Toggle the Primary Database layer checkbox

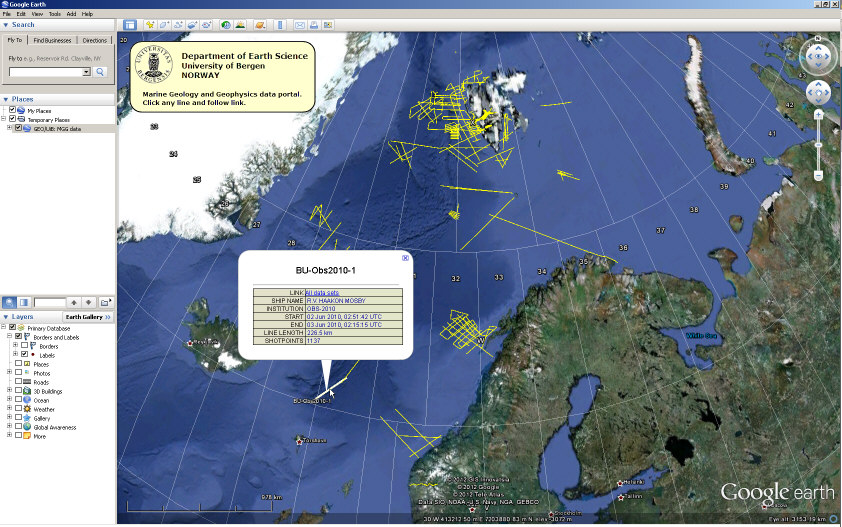click(12, 327)
